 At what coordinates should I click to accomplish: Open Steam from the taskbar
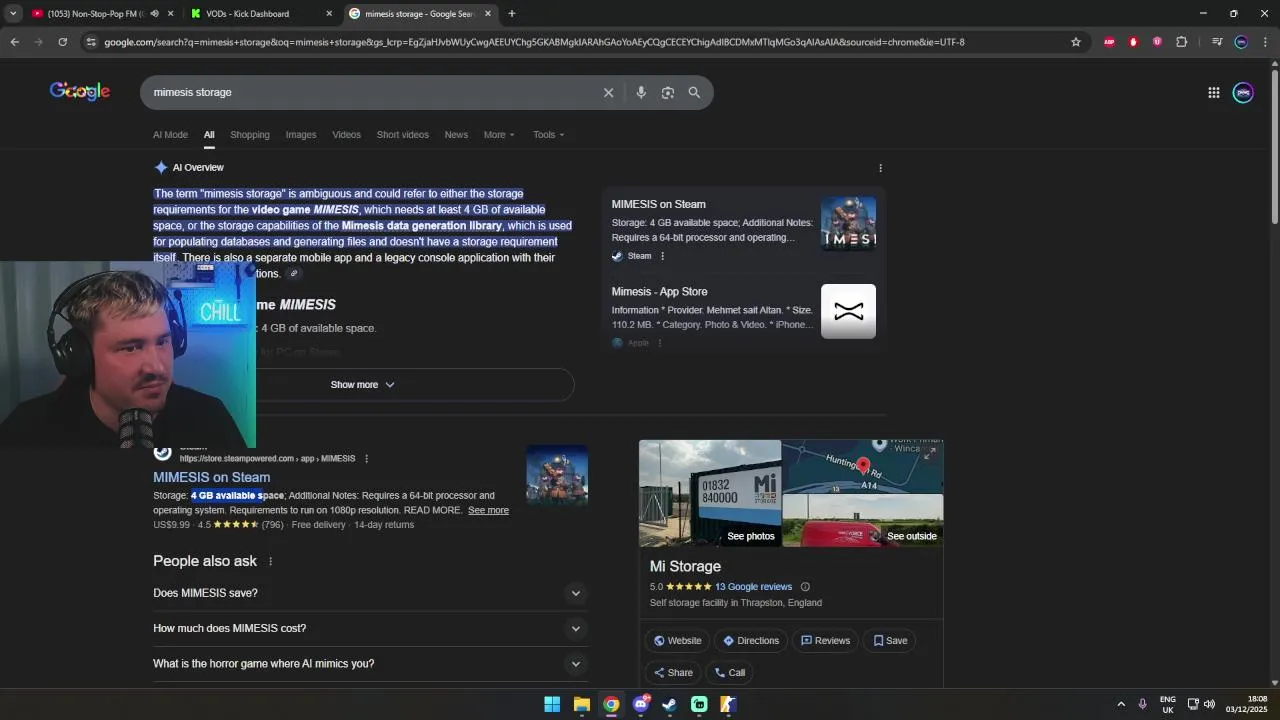coord(670,704)
